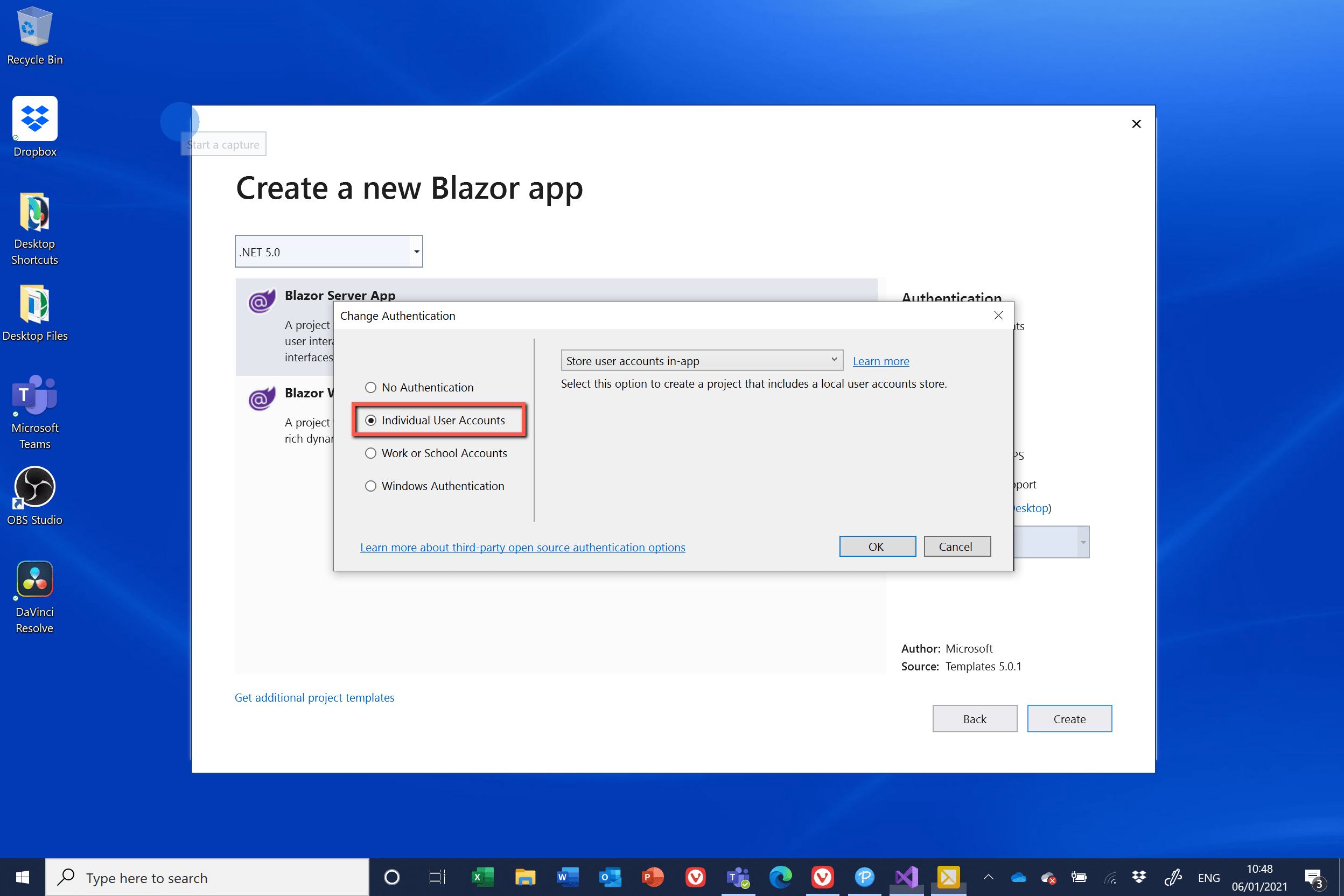The image size is (1344, 896).
Task: Open the Store user accounts in-app dropdown
Action: click(x=702, y=361)
